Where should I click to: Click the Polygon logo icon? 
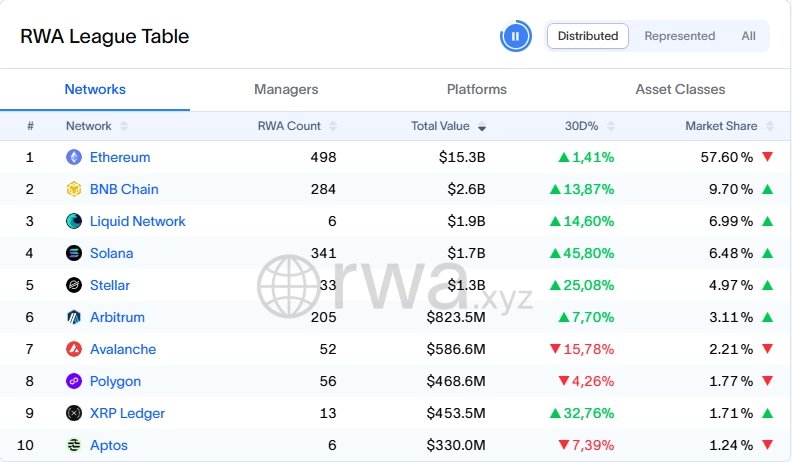pyautogui.click(x=73, y=381)
